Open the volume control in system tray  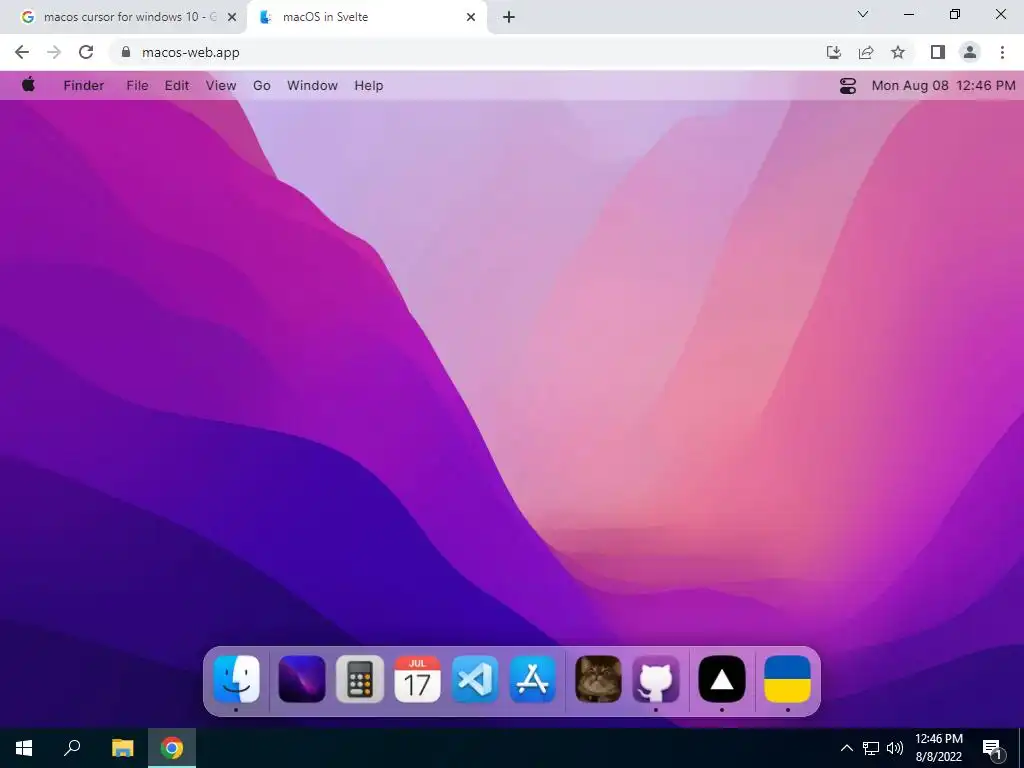click(x=895, y=748)
